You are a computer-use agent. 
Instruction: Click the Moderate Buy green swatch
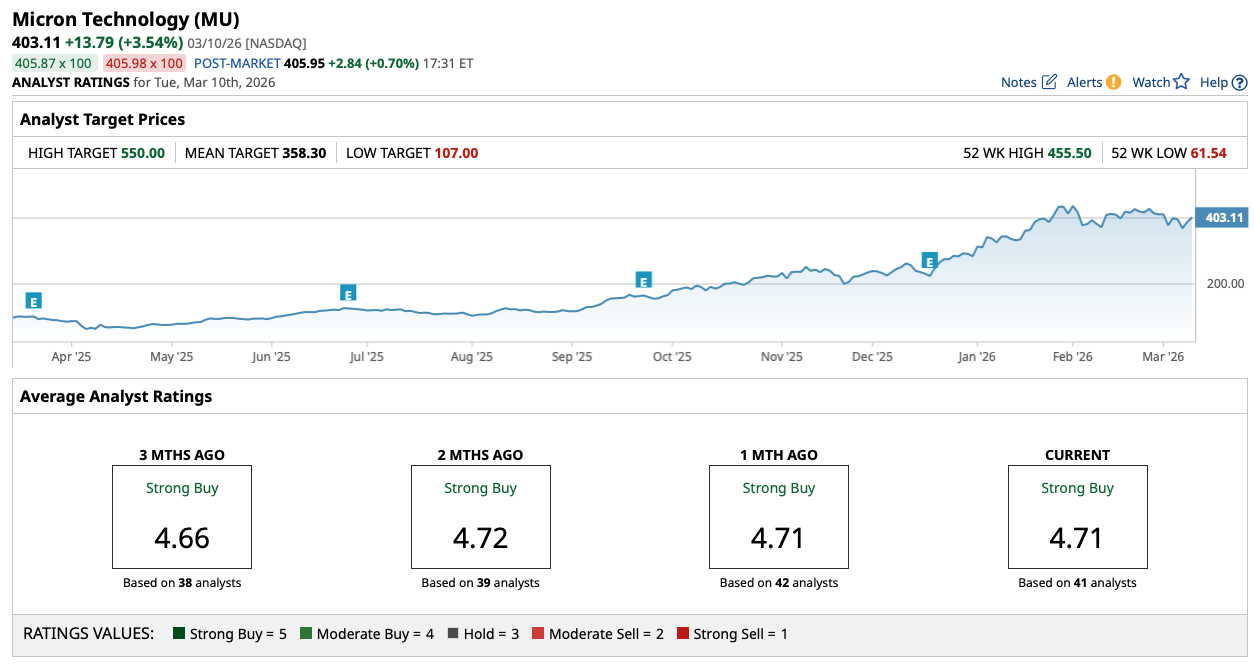(306, 634)
